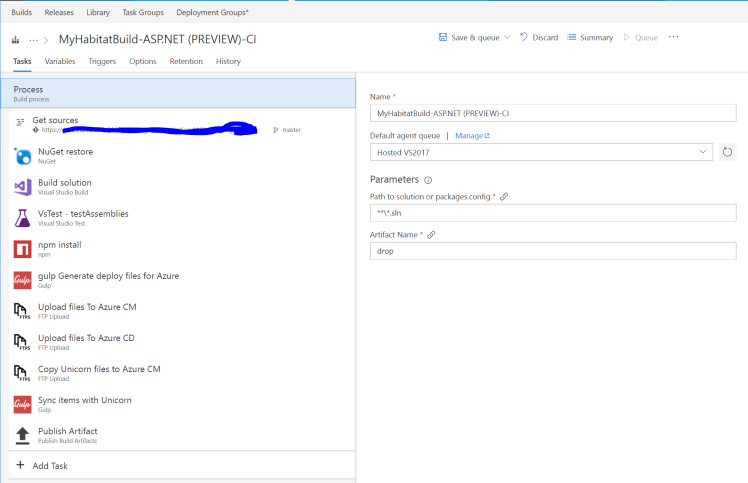Click the Visual Studio Build solution icon

click(22, 187)
